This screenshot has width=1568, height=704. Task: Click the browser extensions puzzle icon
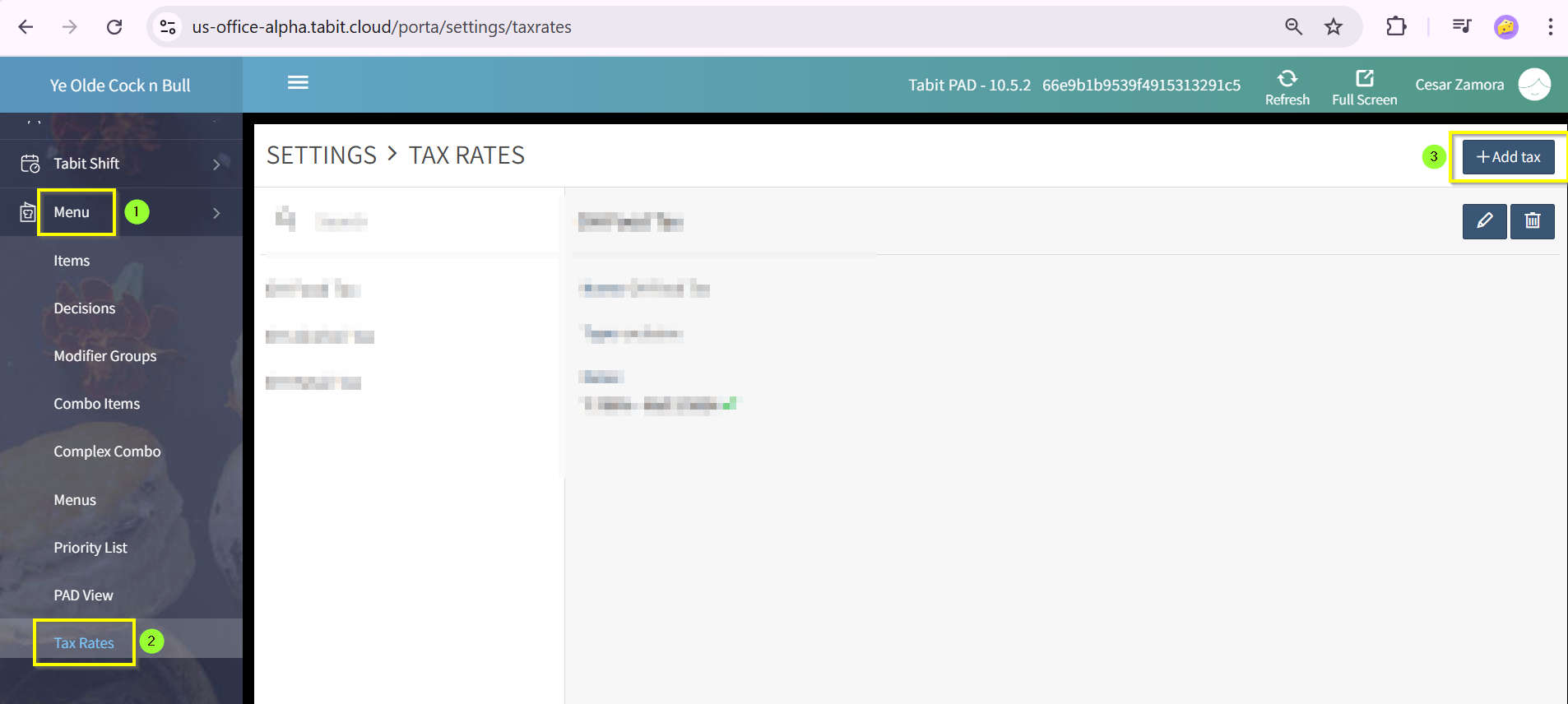pos(1396,27)
